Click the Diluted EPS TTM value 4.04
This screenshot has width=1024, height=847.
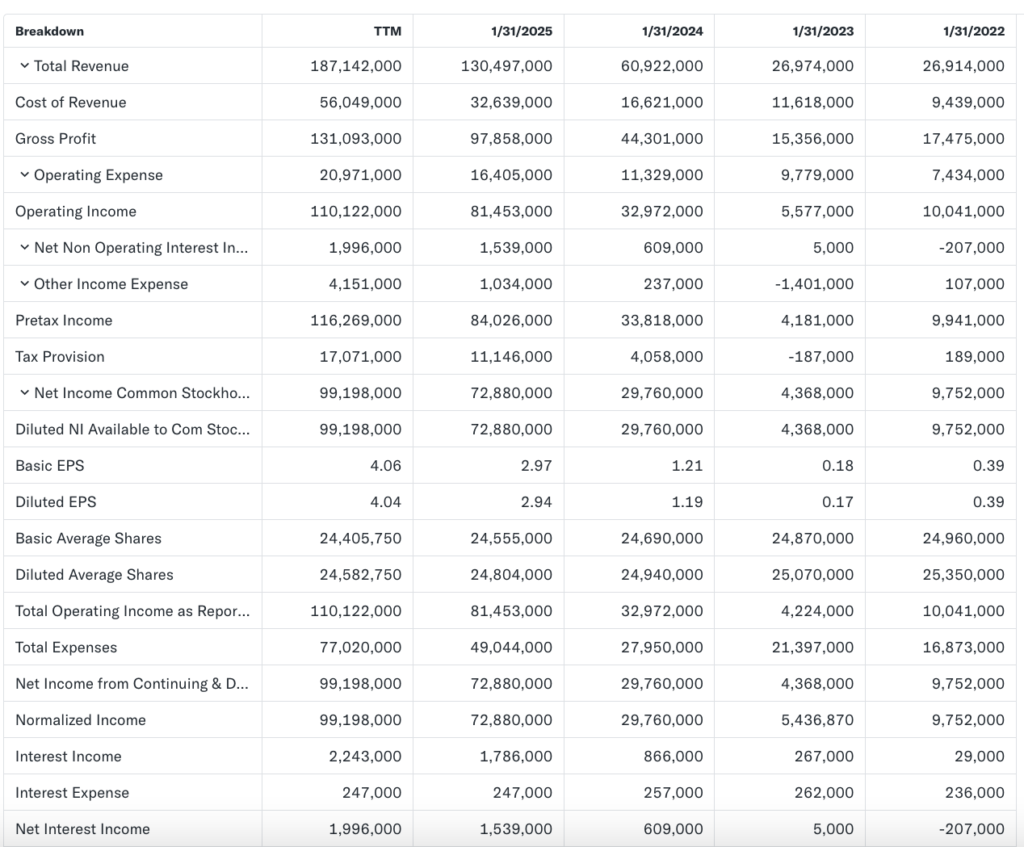click(x=384, y=502)
